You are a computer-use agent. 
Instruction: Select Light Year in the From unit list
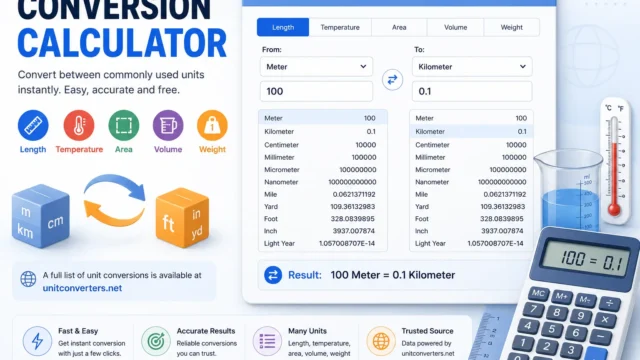(322, 243)
